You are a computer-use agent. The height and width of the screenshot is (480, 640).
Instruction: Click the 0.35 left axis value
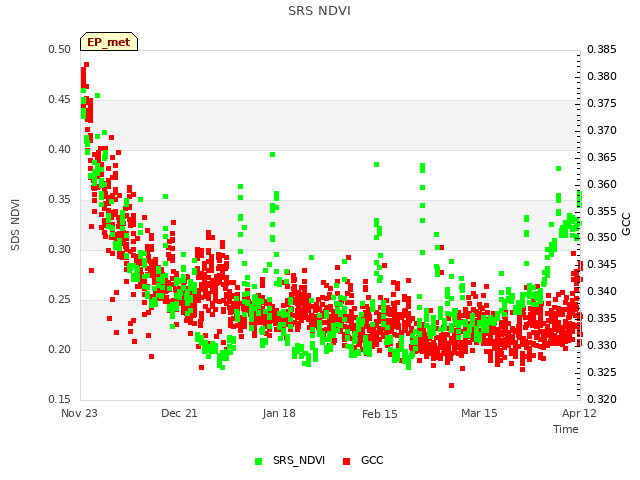tap(60, 200)
